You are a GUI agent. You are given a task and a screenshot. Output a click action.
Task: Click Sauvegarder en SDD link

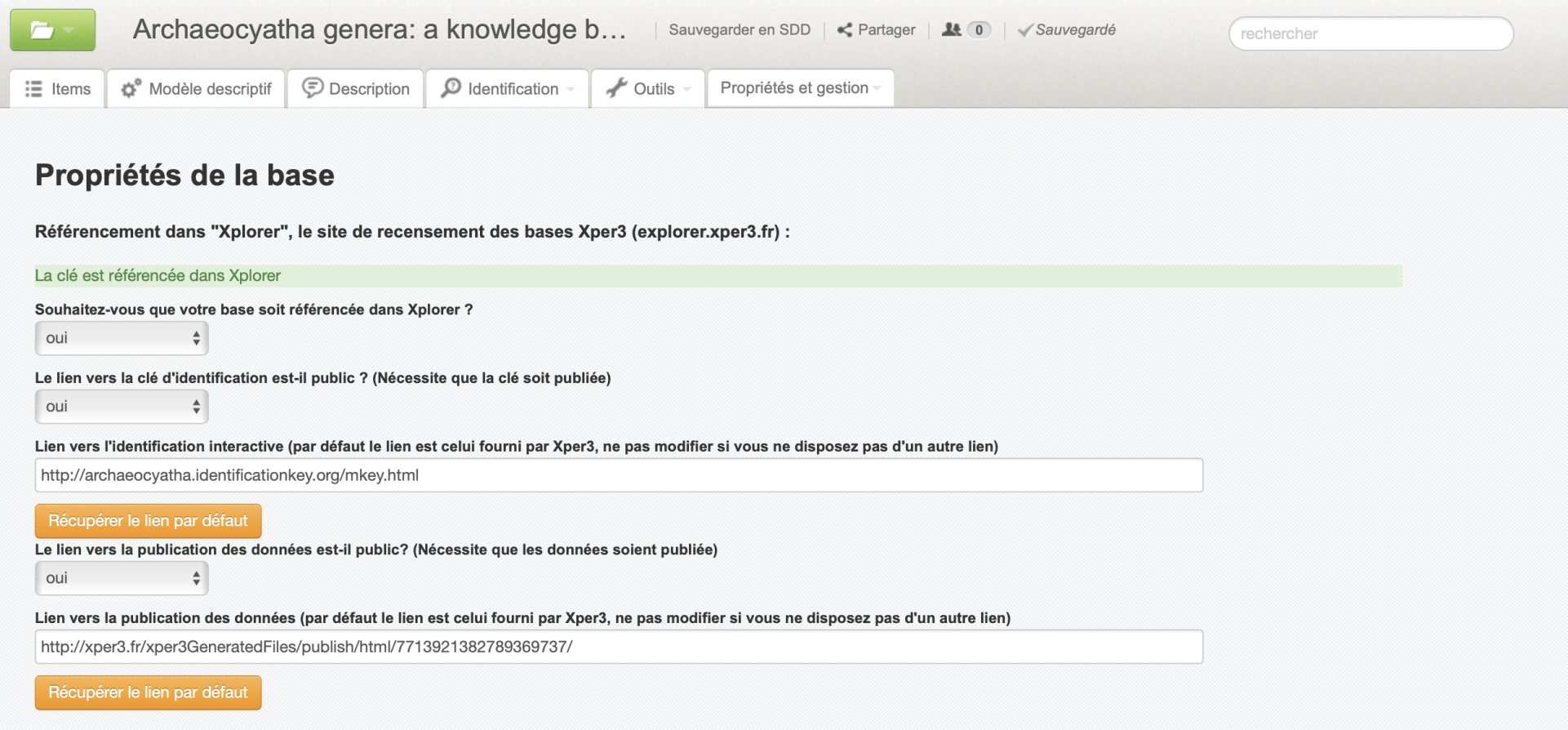740,30
